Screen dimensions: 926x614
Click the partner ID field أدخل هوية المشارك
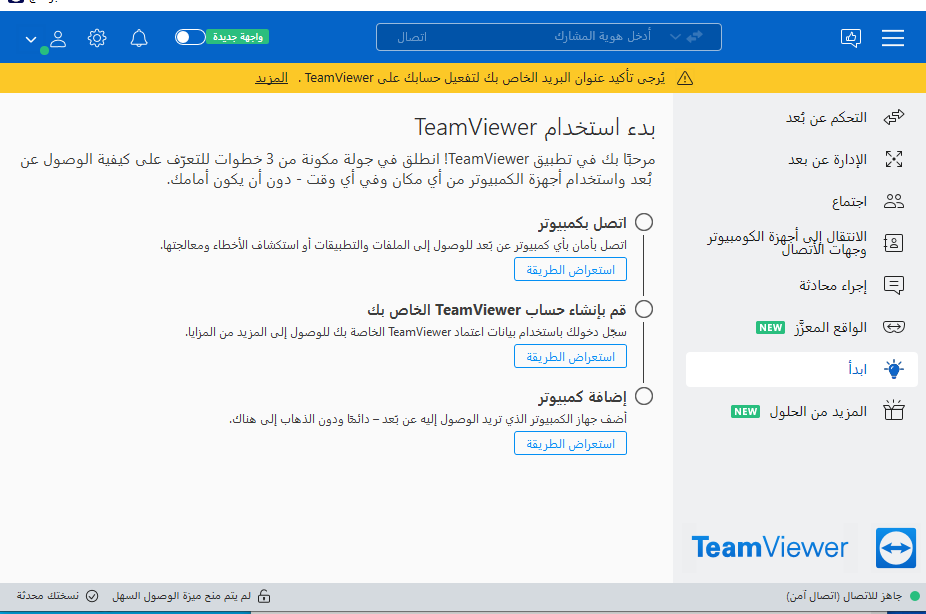point(602,37)
